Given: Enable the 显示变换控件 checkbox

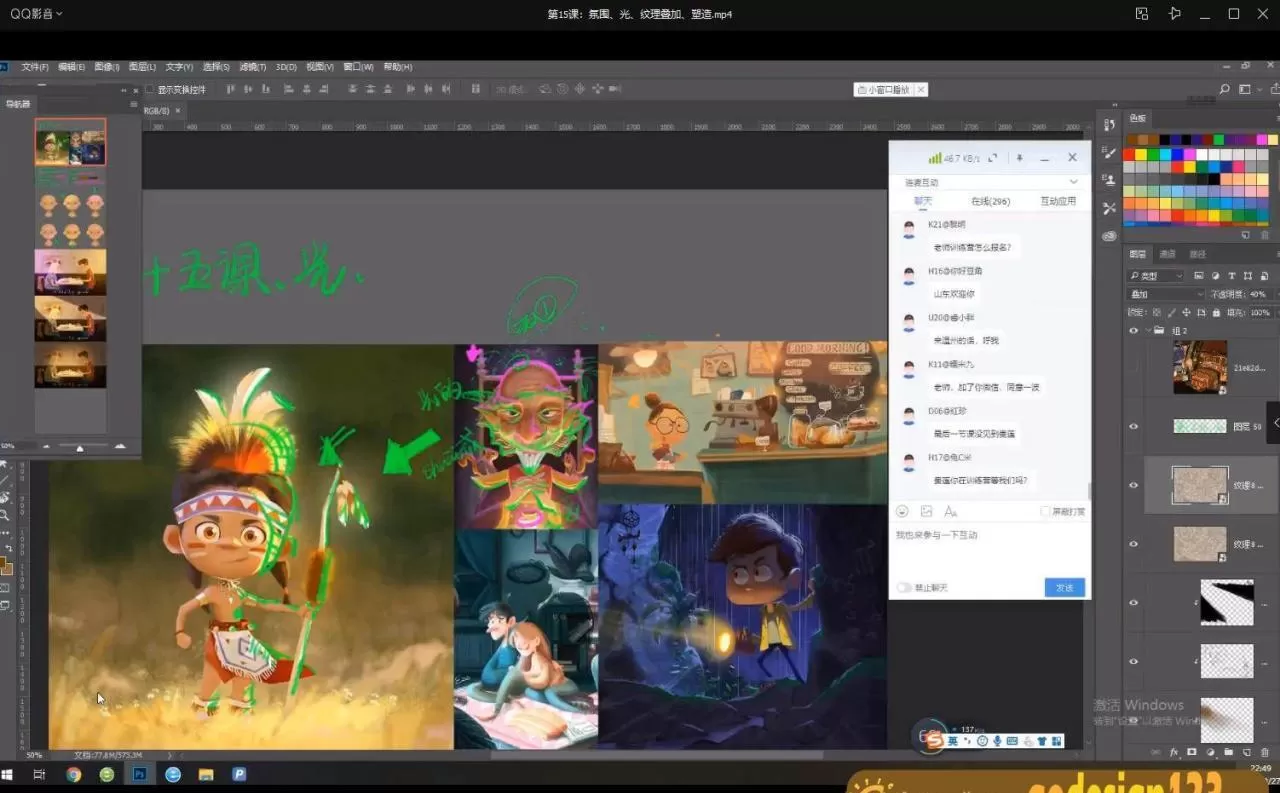Looking at the screenshot, I should click(x=150, y=90).
